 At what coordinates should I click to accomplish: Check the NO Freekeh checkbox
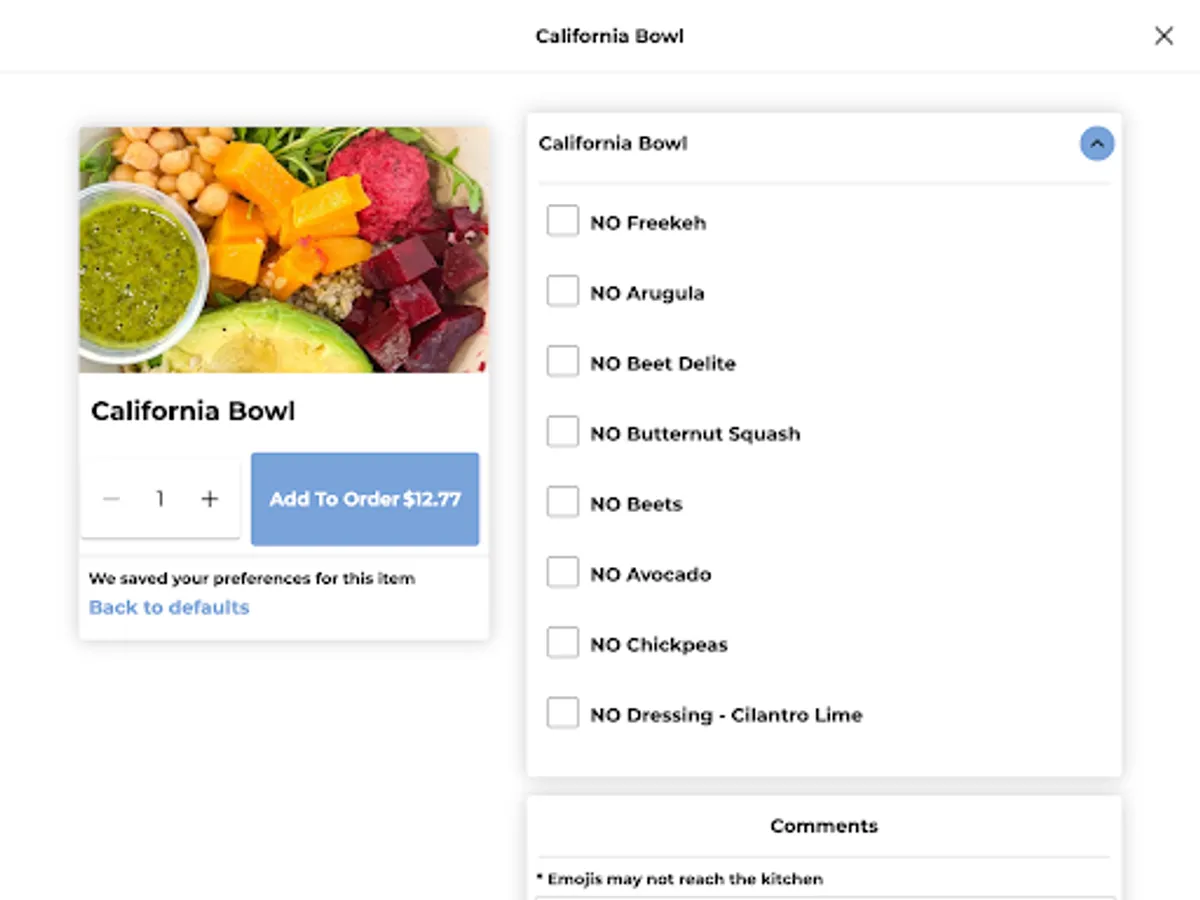tap(563, 221)
